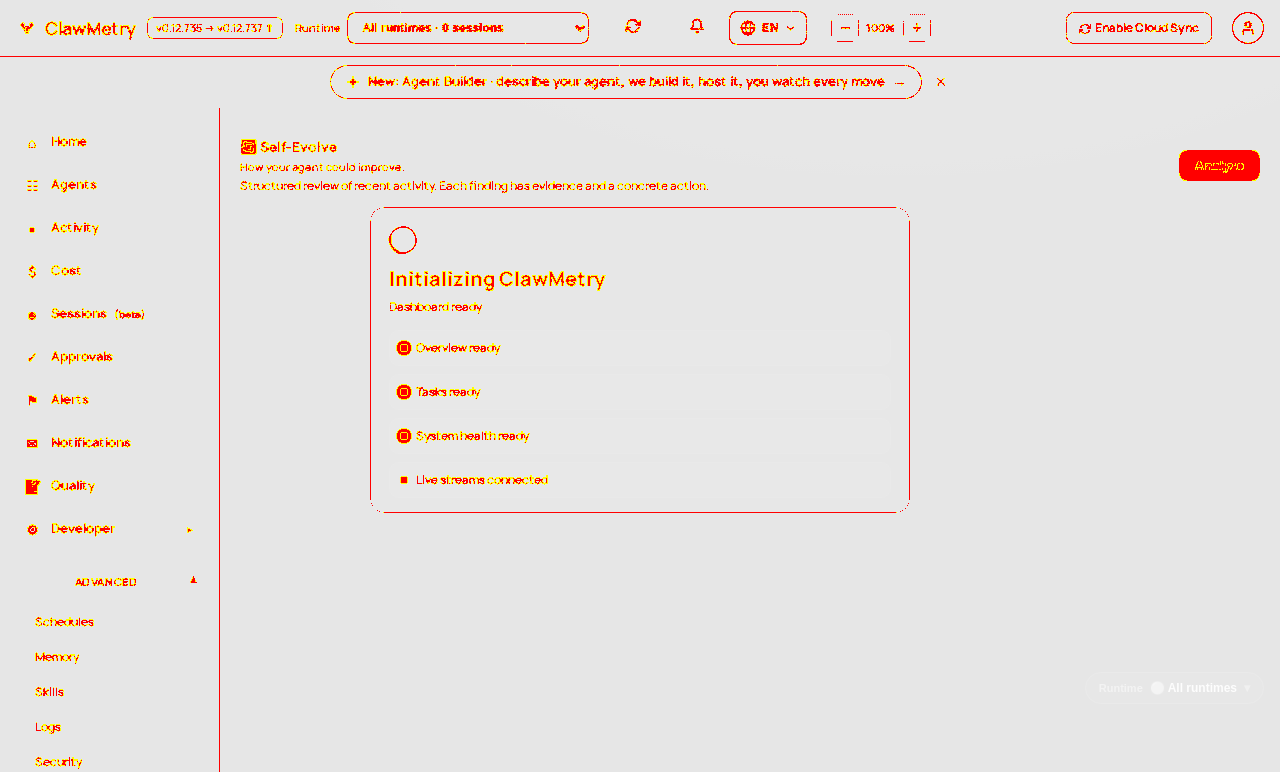Click the Agents icon in the sidebar
The image size is (1280, 772).
32,186
